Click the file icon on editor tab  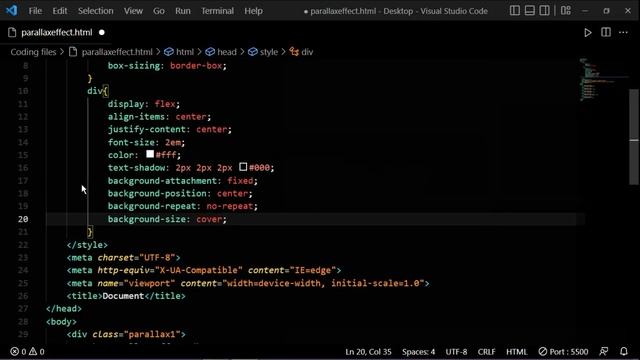12,32
